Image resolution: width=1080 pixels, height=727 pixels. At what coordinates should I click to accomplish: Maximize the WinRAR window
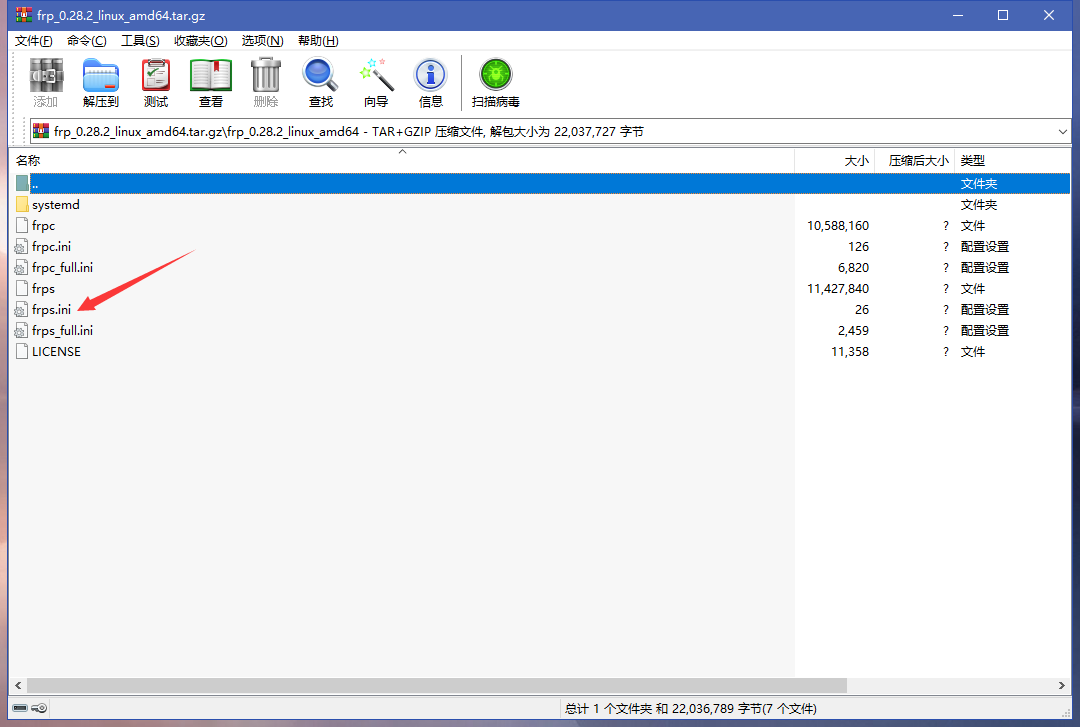tap(1003, 15)
